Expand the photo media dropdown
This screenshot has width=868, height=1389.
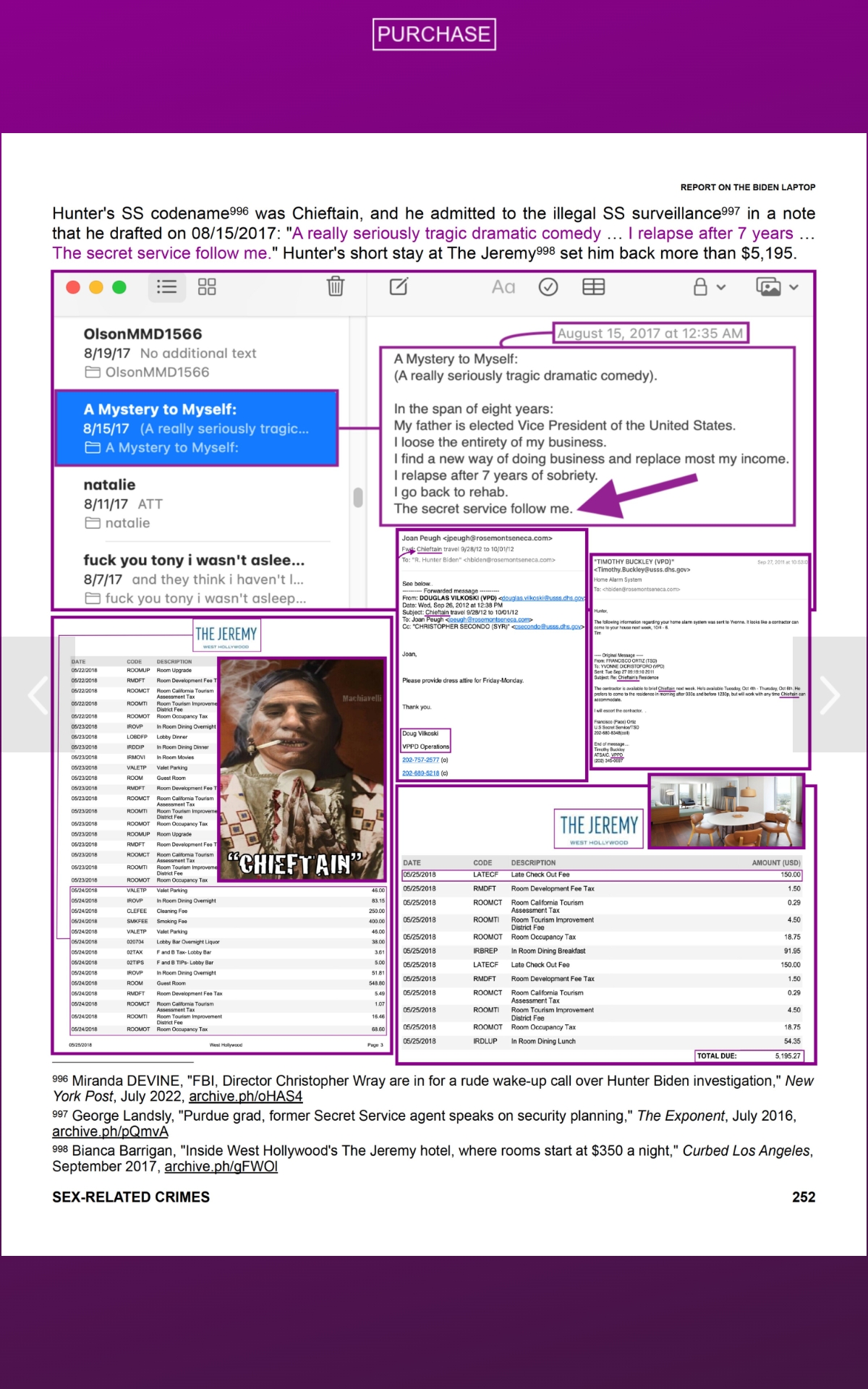777,287
